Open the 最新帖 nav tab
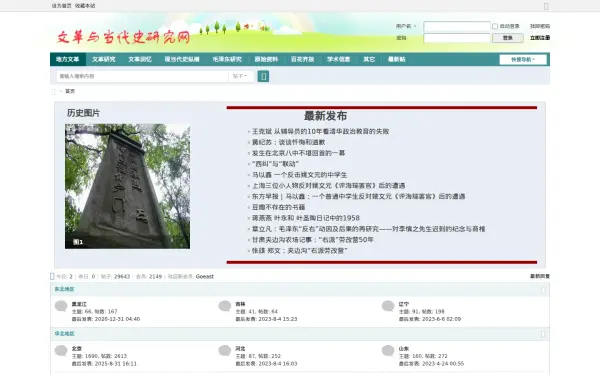 [x=396, y=59]
